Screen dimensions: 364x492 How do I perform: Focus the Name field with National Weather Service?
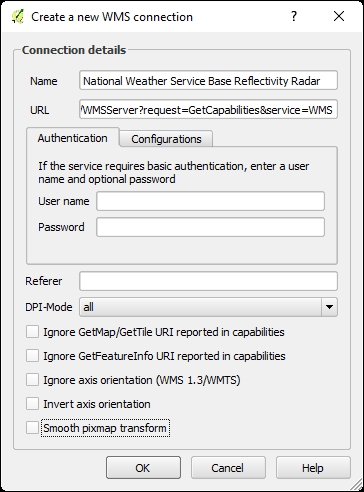[x=208, y=80]
